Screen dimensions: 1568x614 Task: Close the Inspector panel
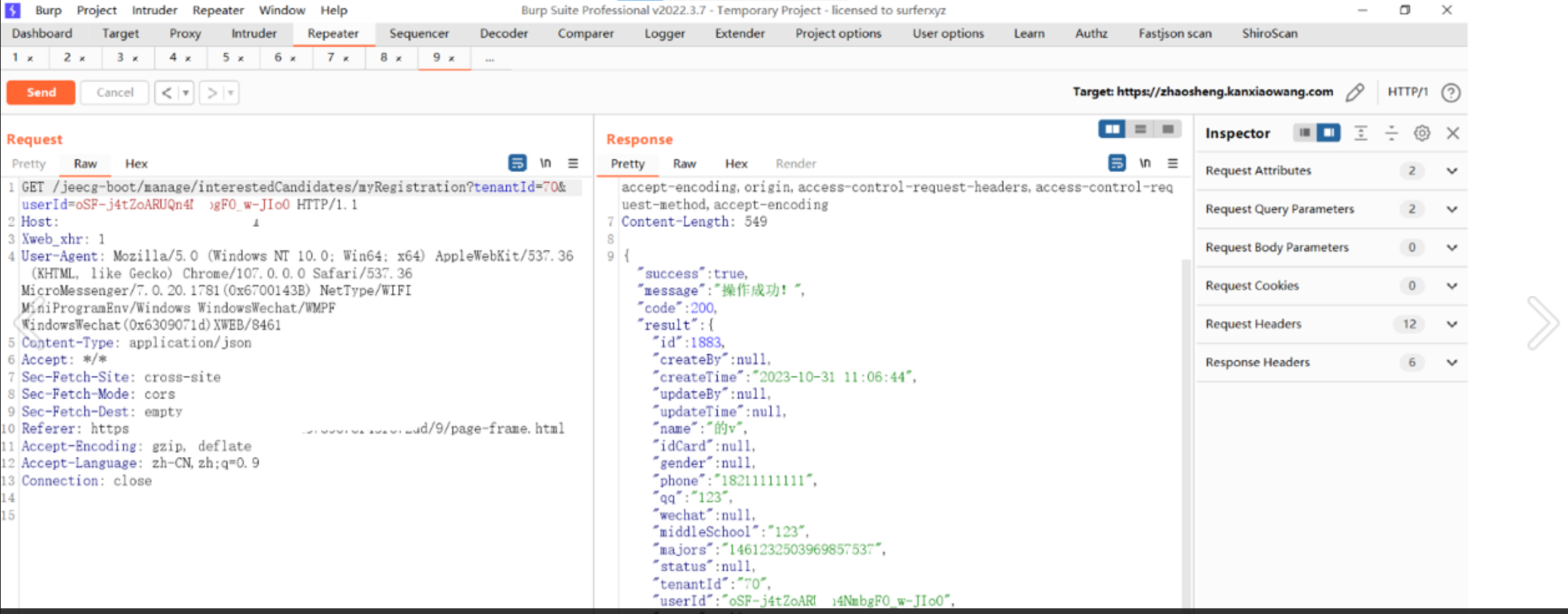1453,133
